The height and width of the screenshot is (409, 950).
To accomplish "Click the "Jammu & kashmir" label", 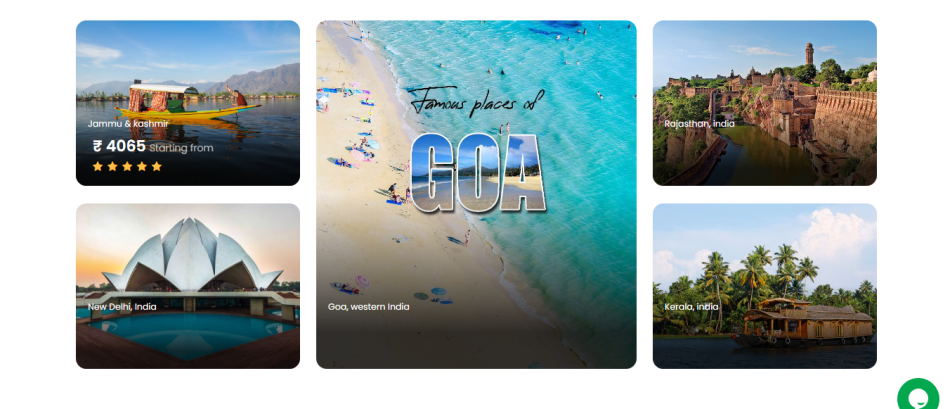I will [x=128, y=124].
